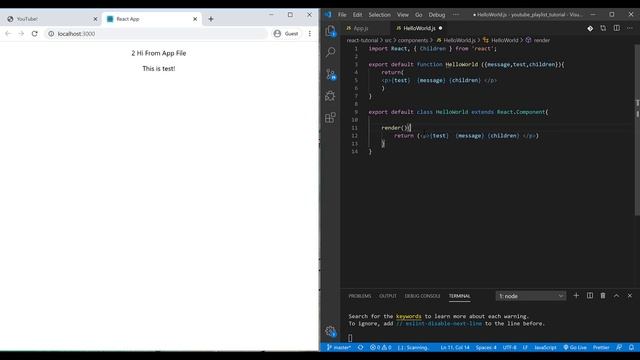This screenshot has height=360, width=640.
Task: Click the Open Changes icon in editor toolbar
Action: [603, 28]
